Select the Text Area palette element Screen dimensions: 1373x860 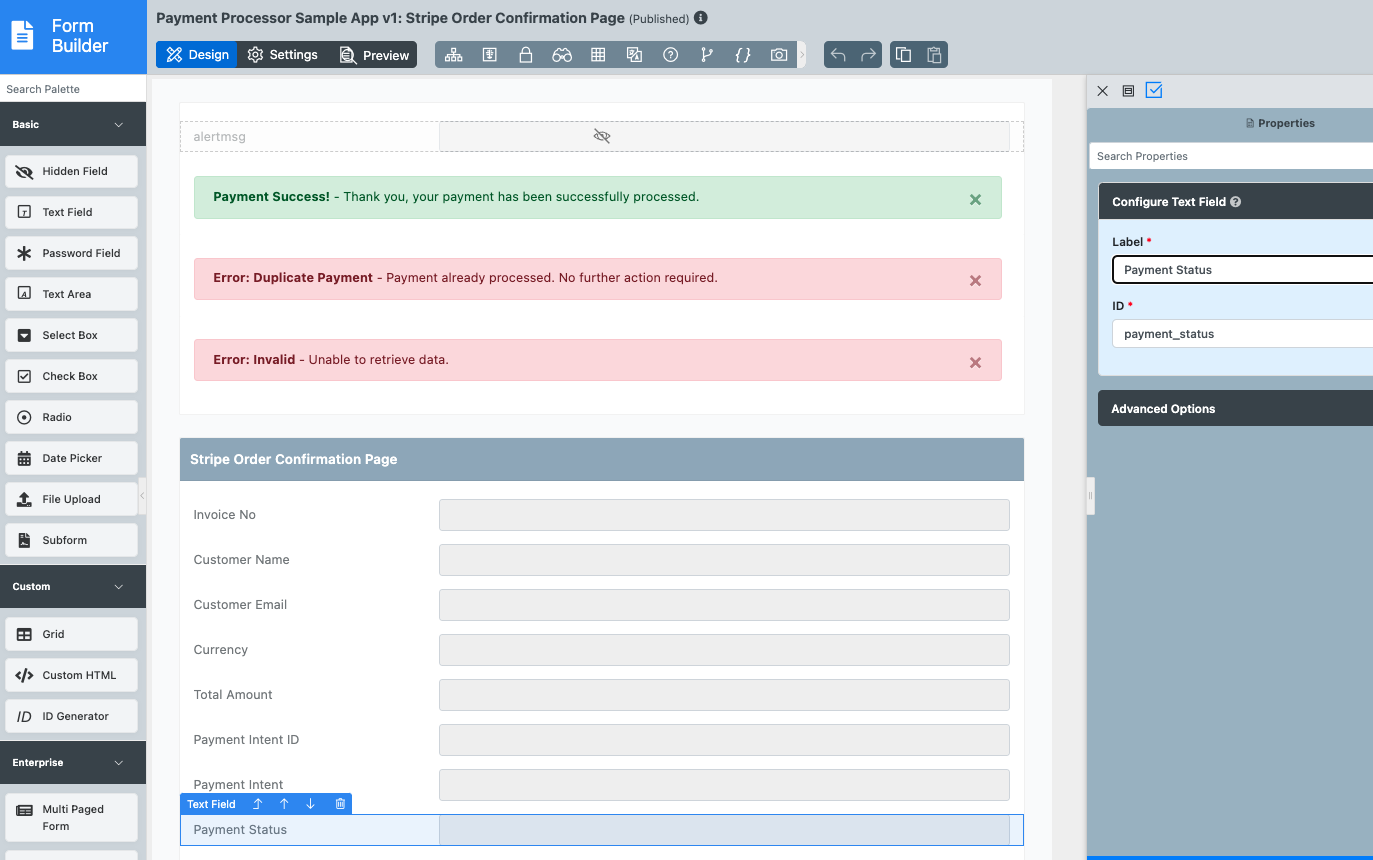72,294
